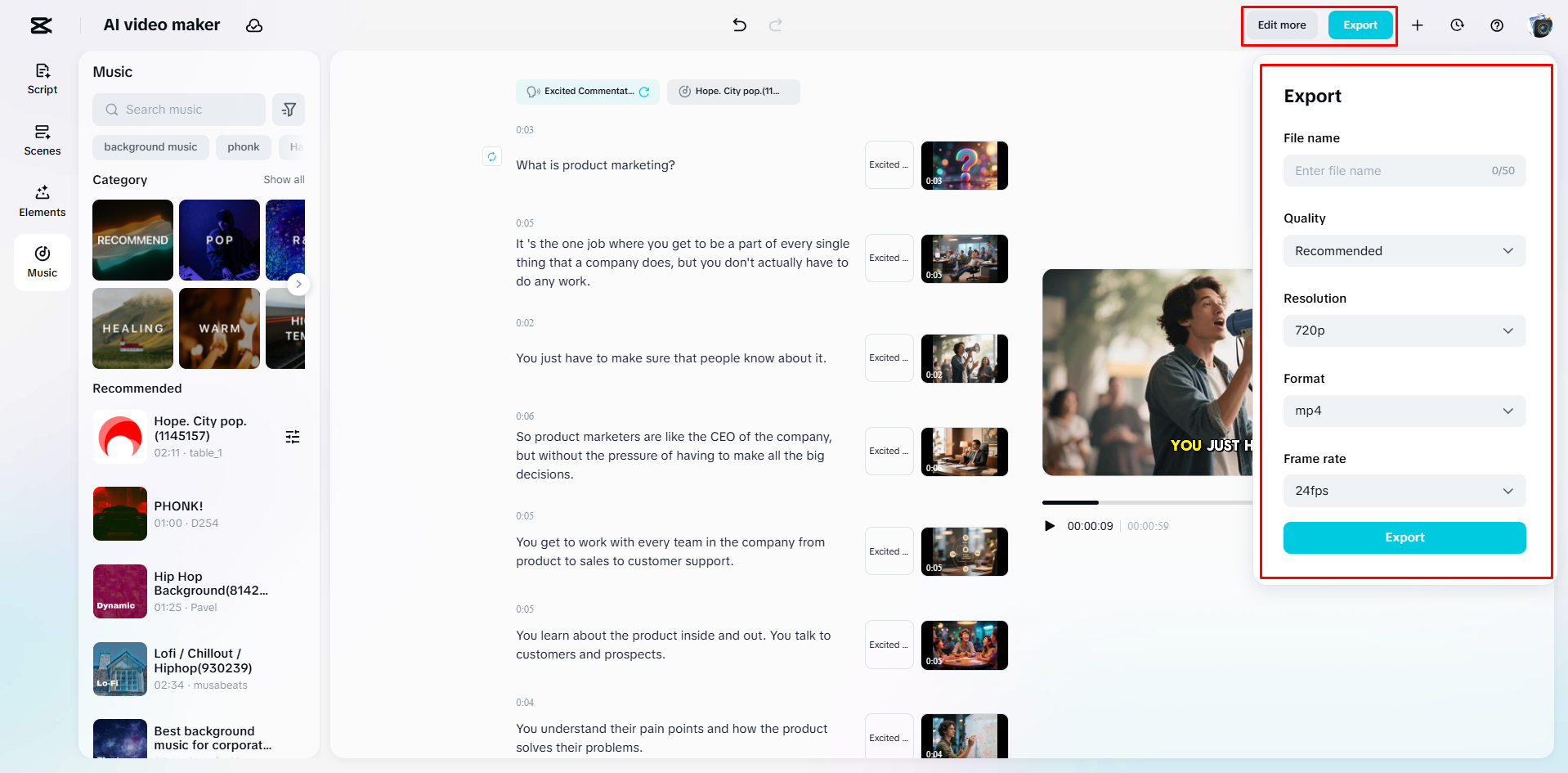Open the Format mp4 dropdown
Screen dimensions: 1568x773
tap(1404, 411)
